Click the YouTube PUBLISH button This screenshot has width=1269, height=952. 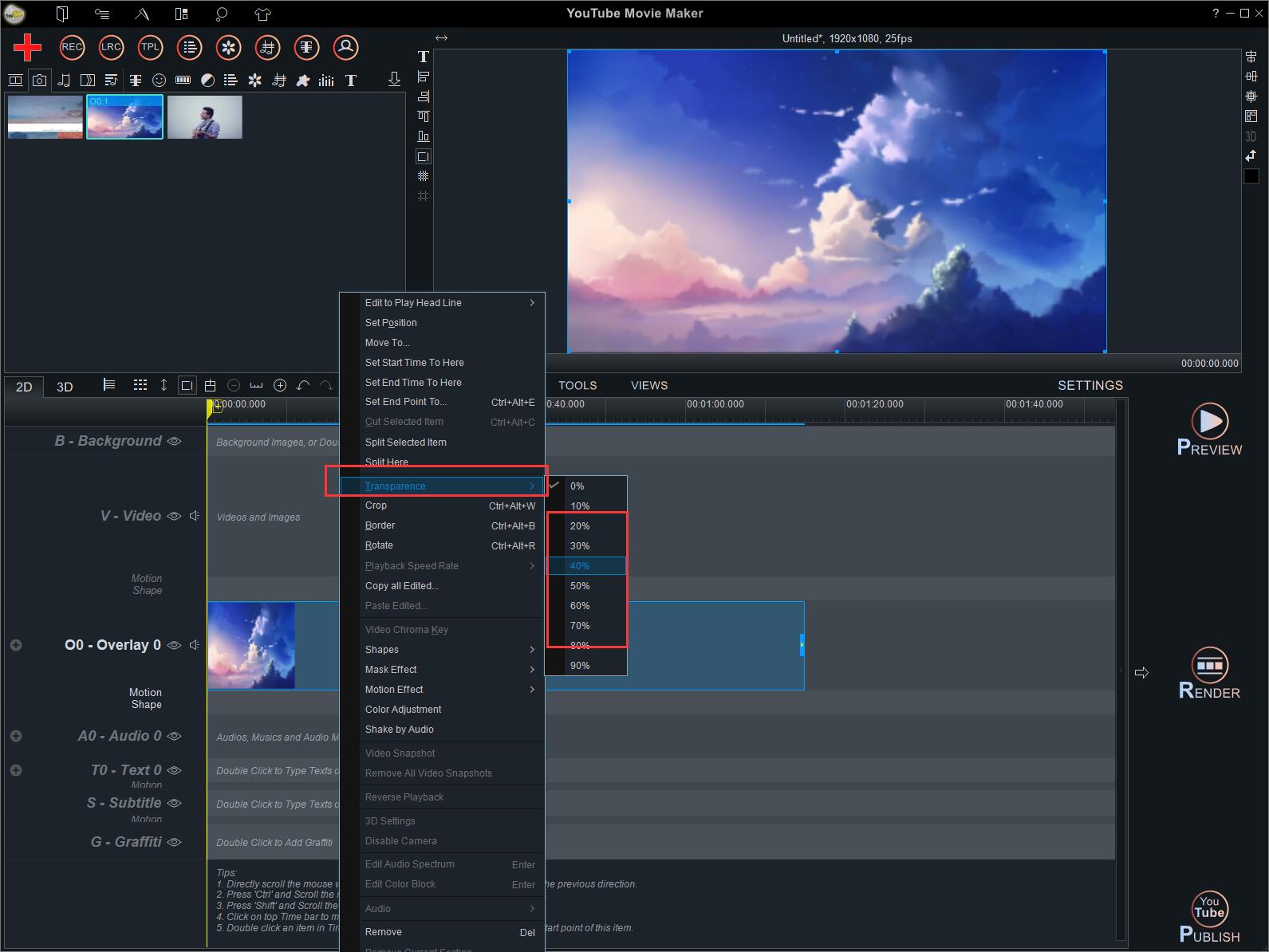(x=1209, y=918)
